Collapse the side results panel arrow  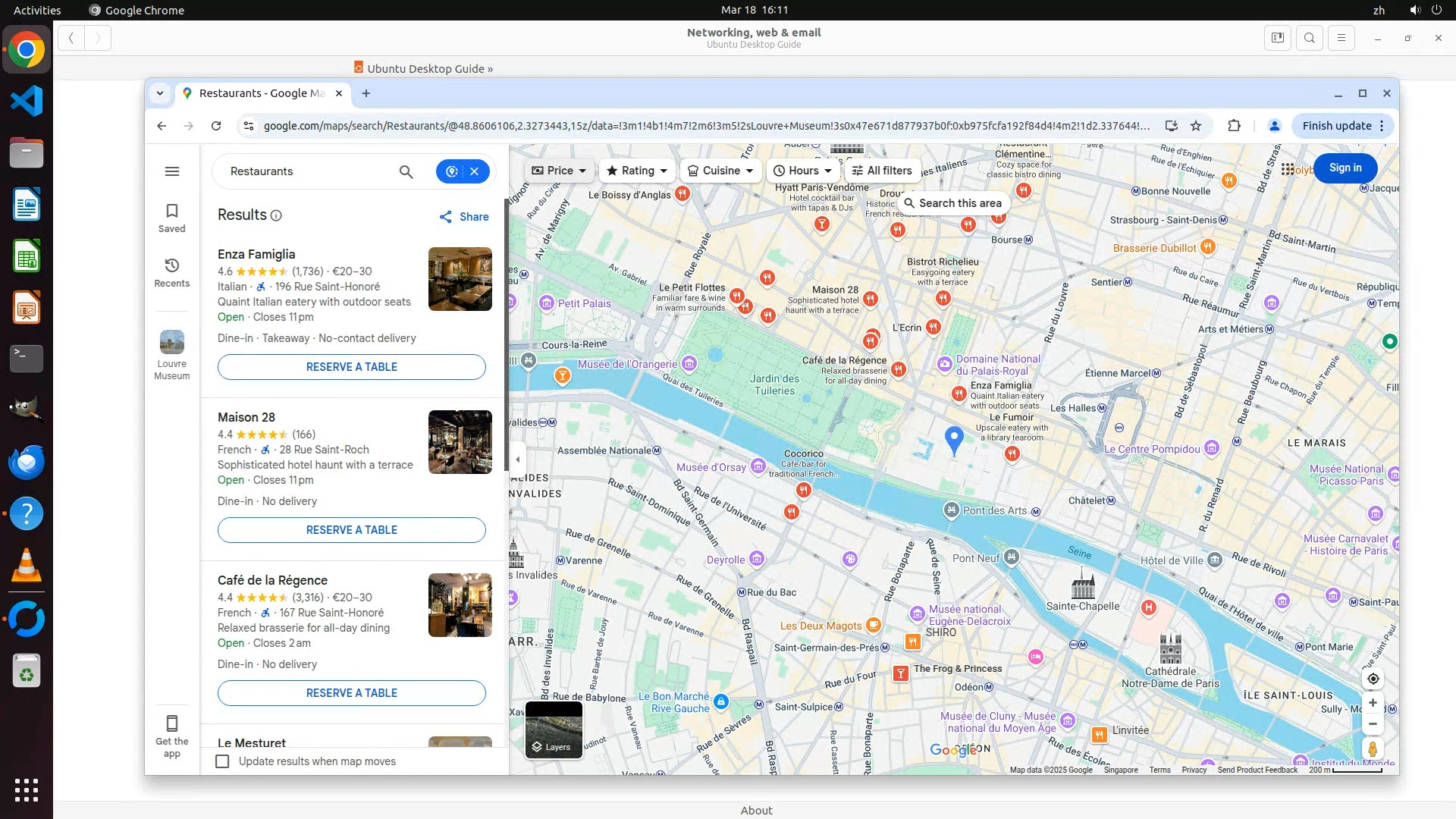518,459
